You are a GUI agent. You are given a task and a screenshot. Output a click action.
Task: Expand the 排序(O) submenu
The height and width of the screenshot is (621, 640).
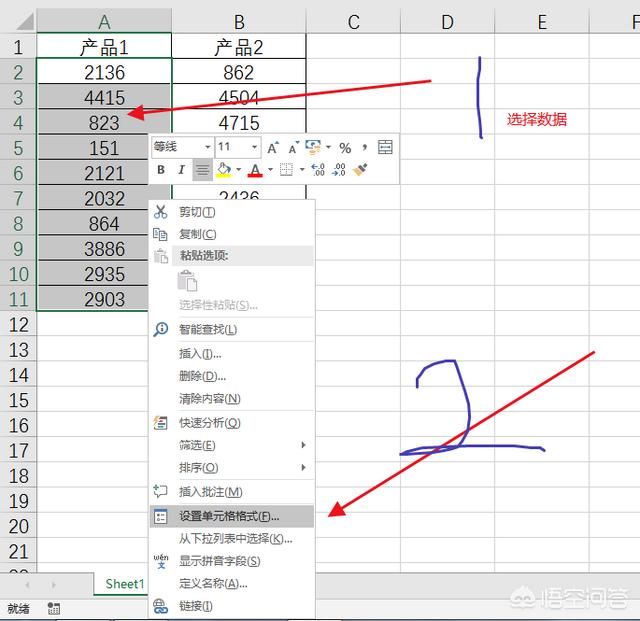point(303,467)
